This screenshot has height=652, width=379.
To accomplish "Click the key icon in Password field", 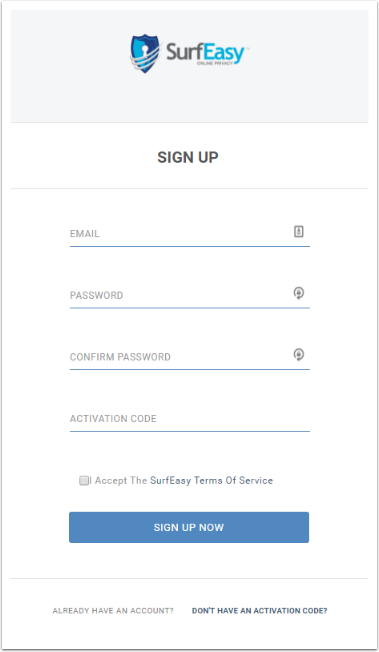I will click(299, 293).
